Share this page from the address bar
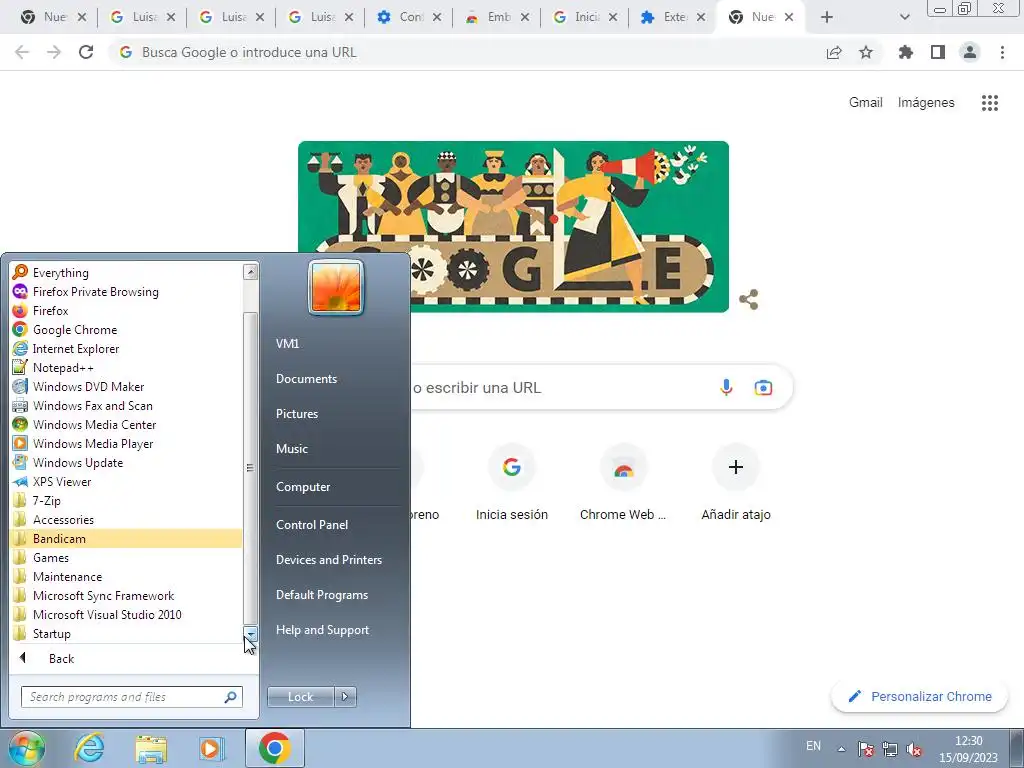Image resolution: width=1024 pixels, height=768 pixels. (x=834, y=52)
